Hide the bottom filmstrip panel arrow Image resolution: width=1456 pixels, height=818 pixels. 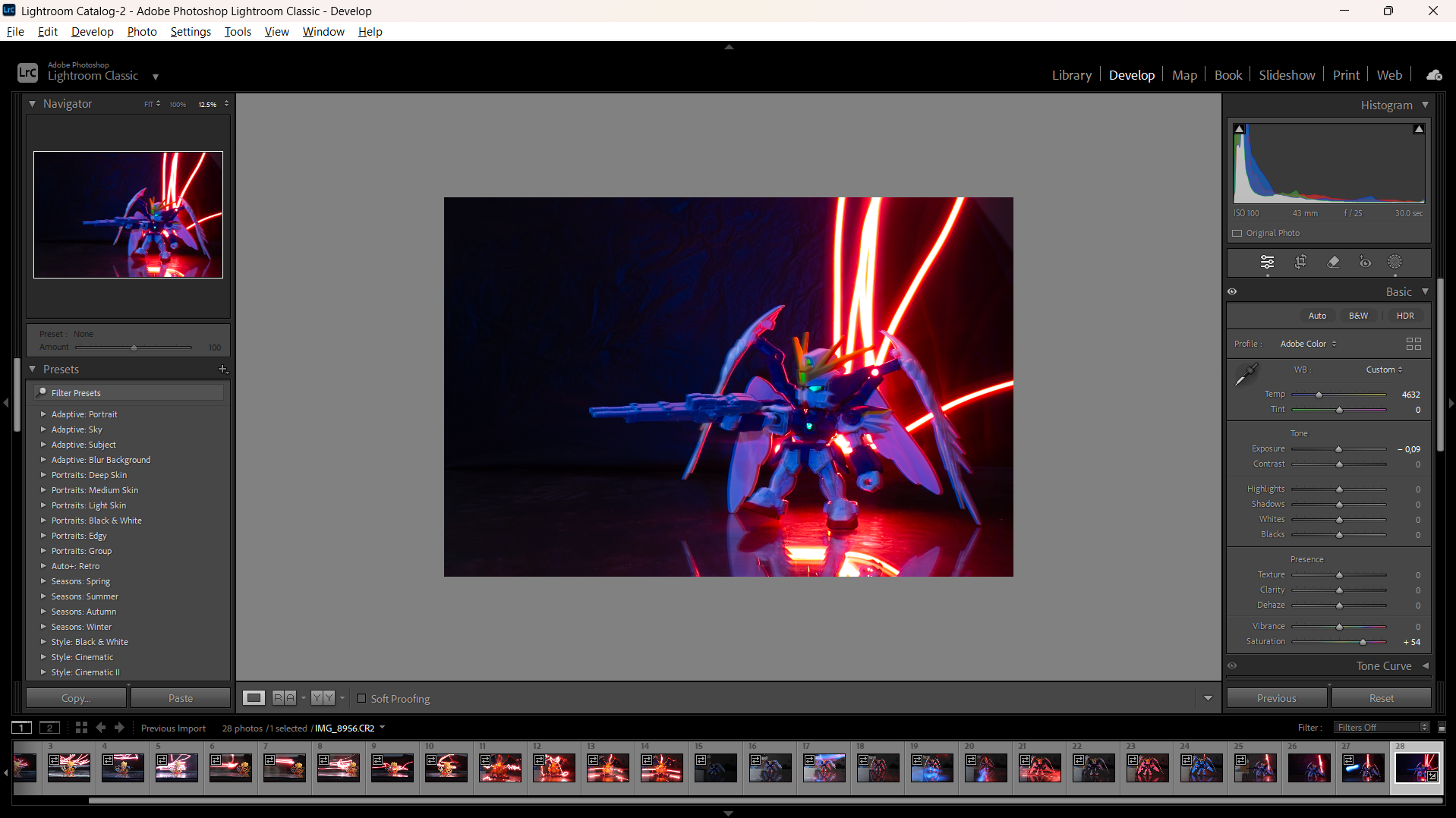point(729,813)
